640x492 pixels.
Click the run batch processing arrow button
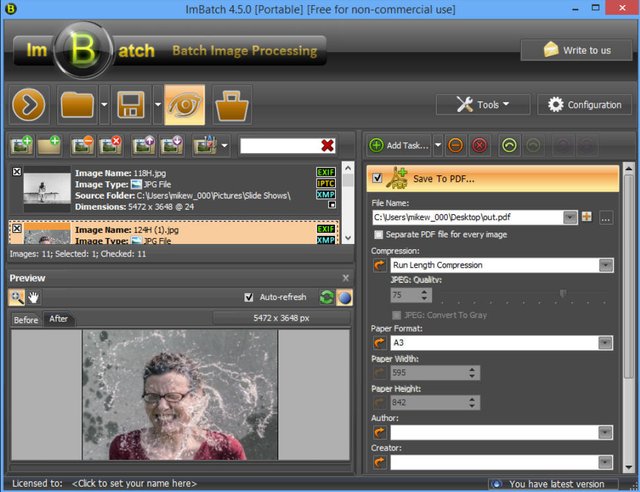click(x=29, y=105)
